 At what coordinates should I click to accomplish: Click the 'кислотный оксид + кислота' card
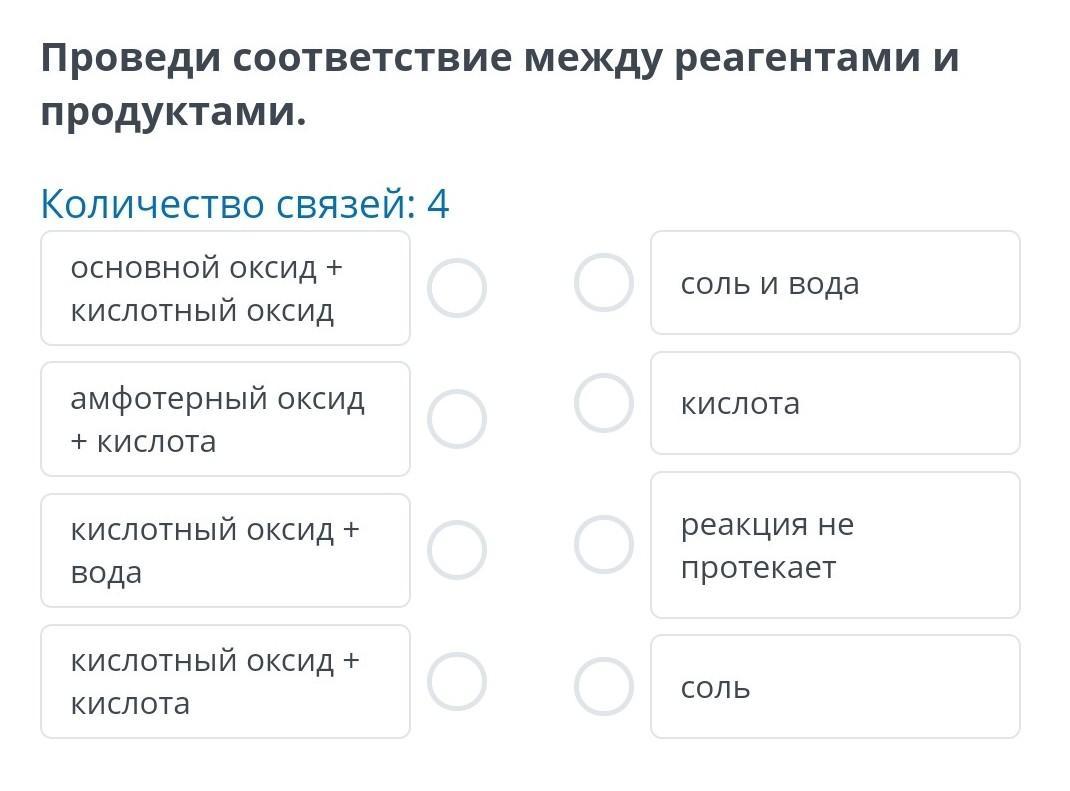[225, 681]
